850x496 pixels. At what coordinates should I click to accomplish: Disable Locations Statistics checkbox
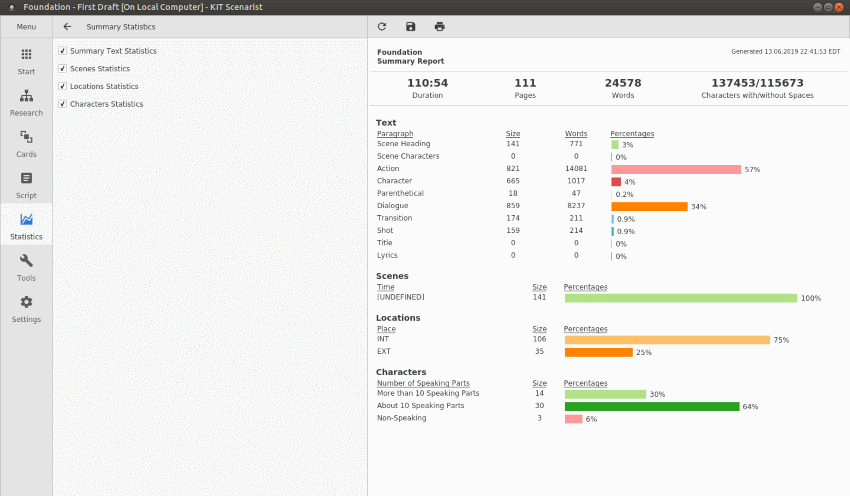[63, 87]
